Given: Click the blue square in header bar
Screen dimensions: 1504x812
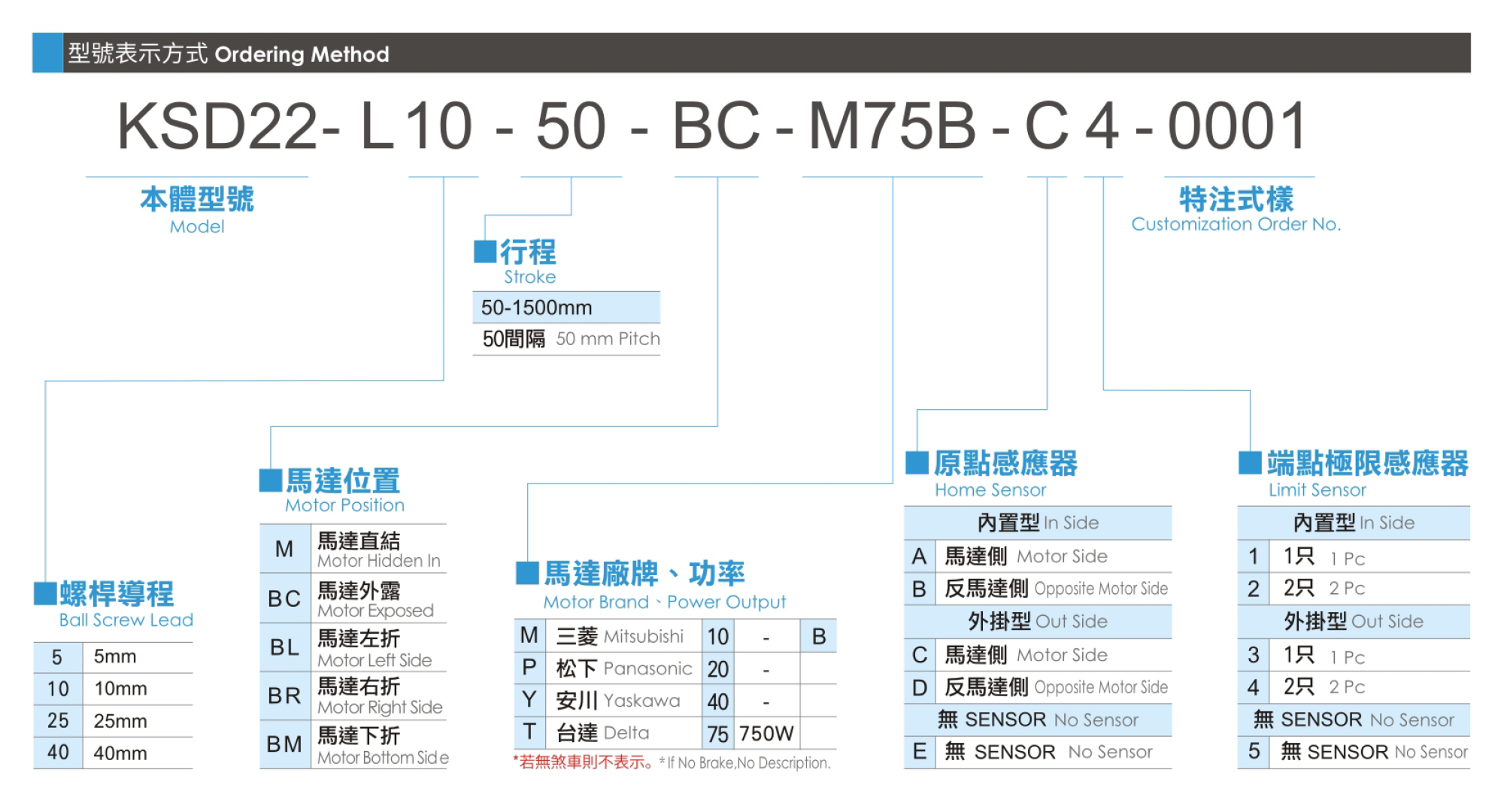Looking at the screenshot, I should click(x=47, y=53).
